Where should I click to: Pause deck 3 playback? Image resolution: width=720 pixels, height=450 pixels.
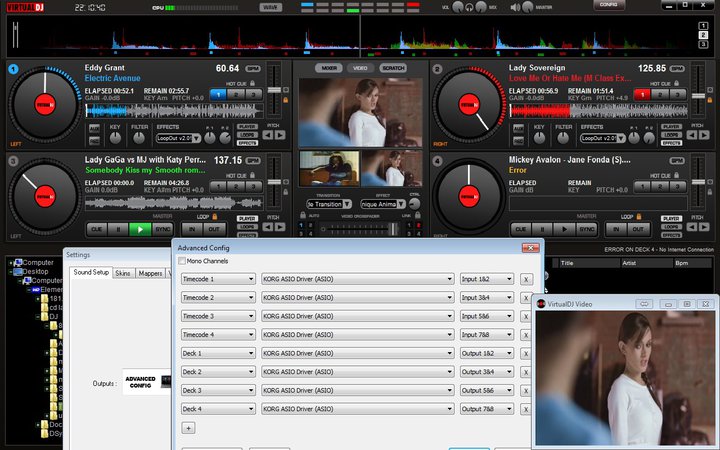118,229
